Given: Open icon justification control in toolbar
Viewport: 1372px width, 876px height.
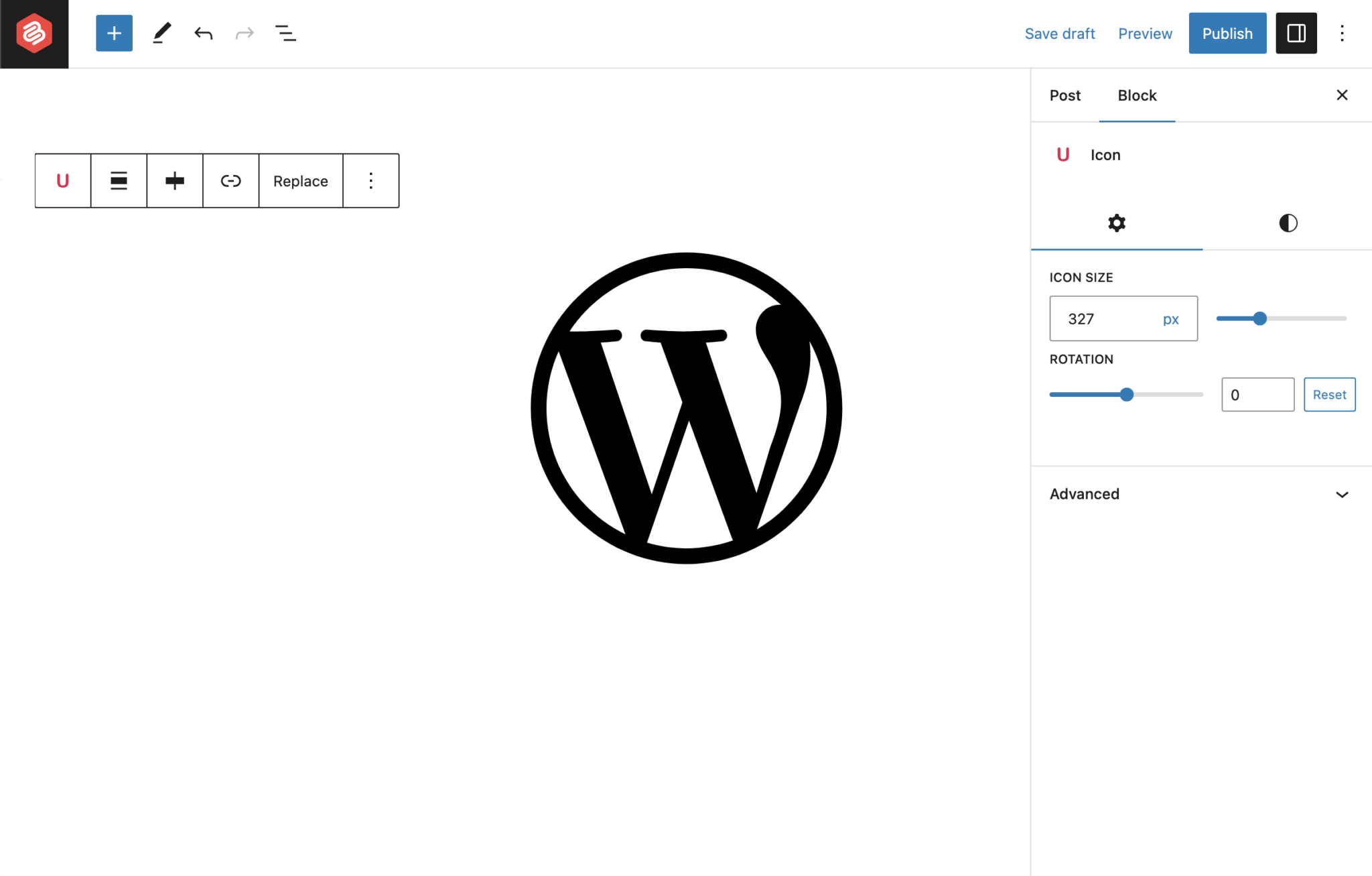Looking at the screenshot, I should click(x=175, y=180).
